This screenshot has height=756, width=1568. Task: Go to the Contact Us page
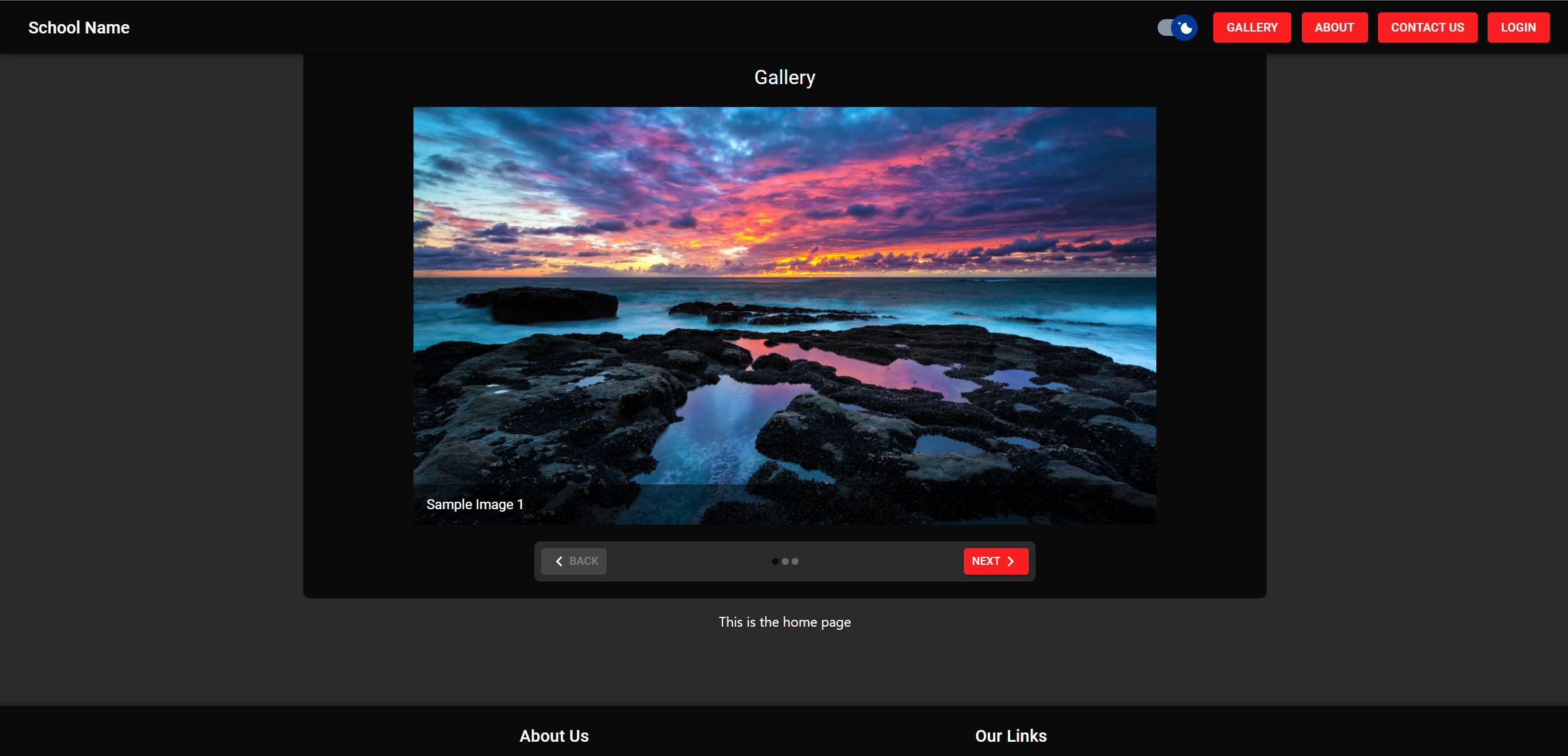(x=1427, y=28)
